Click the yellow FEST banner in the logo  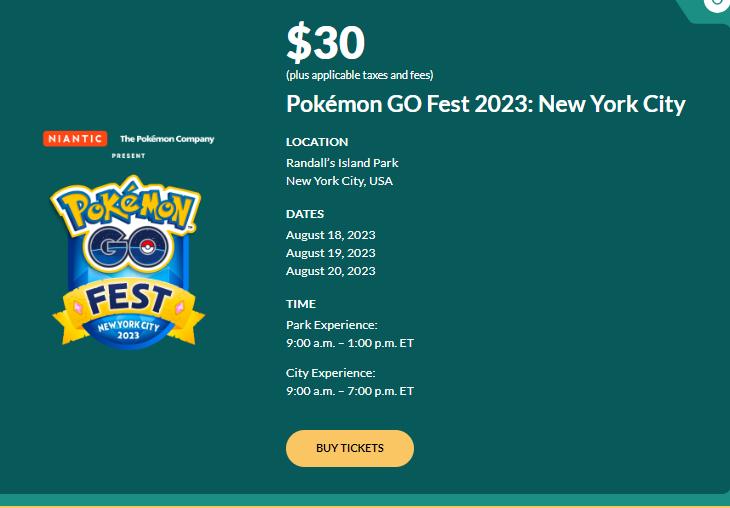[128, 298]
